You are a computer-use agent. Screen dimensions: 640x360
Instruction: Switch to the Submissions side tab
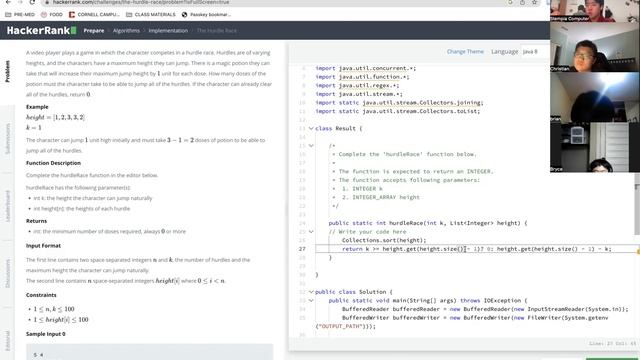click(x=7, y=139)
